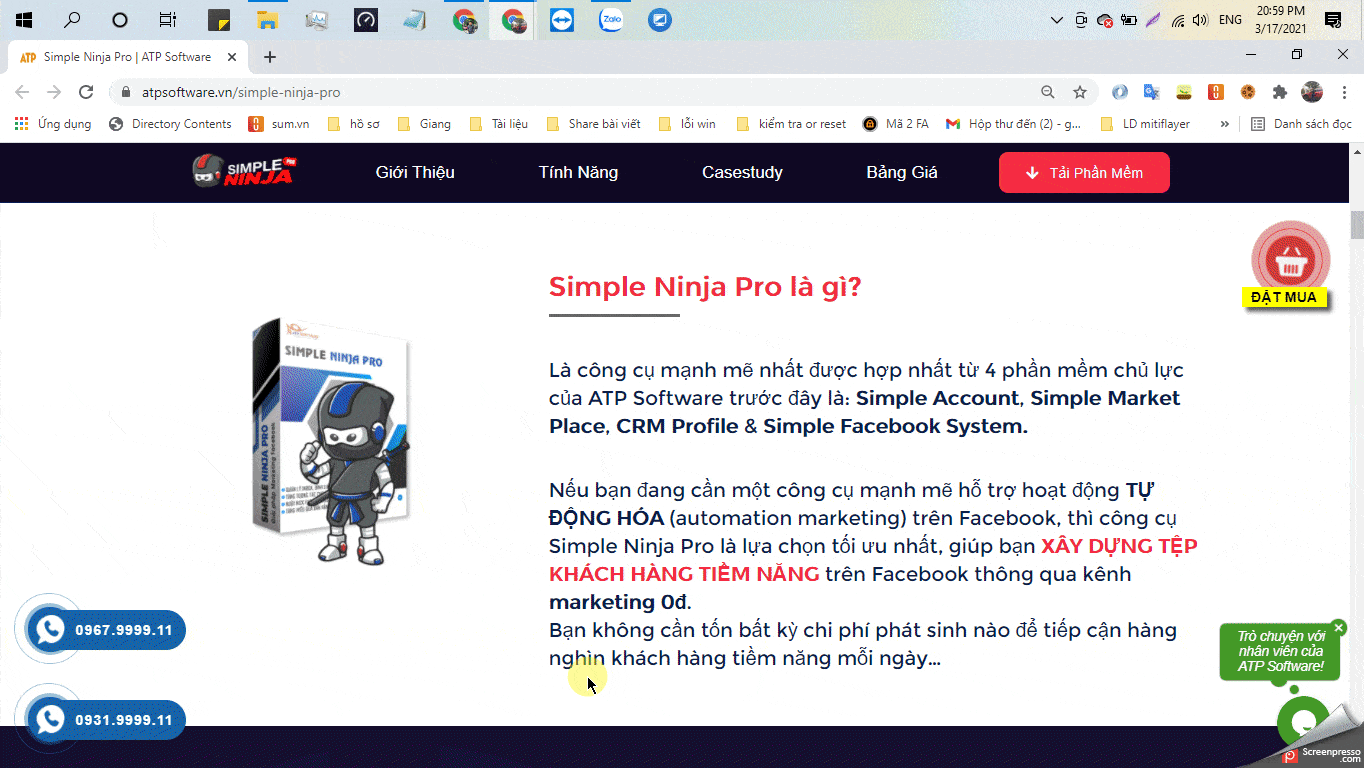Open Windows Action Center notifications

point(1331,18)
